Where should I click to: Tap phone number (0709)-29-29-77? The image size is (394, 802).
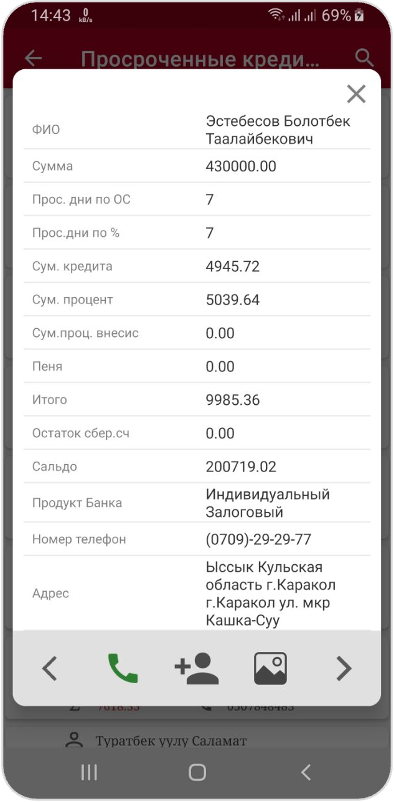point(258,539)
